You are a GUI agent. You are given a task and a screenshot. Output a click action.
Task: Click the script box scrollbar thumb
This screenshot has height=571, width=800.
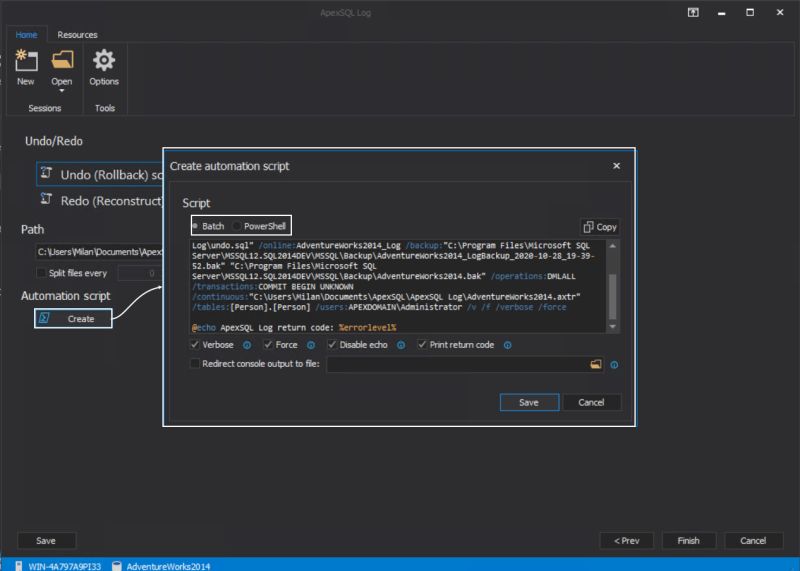(x=613, y=296)
